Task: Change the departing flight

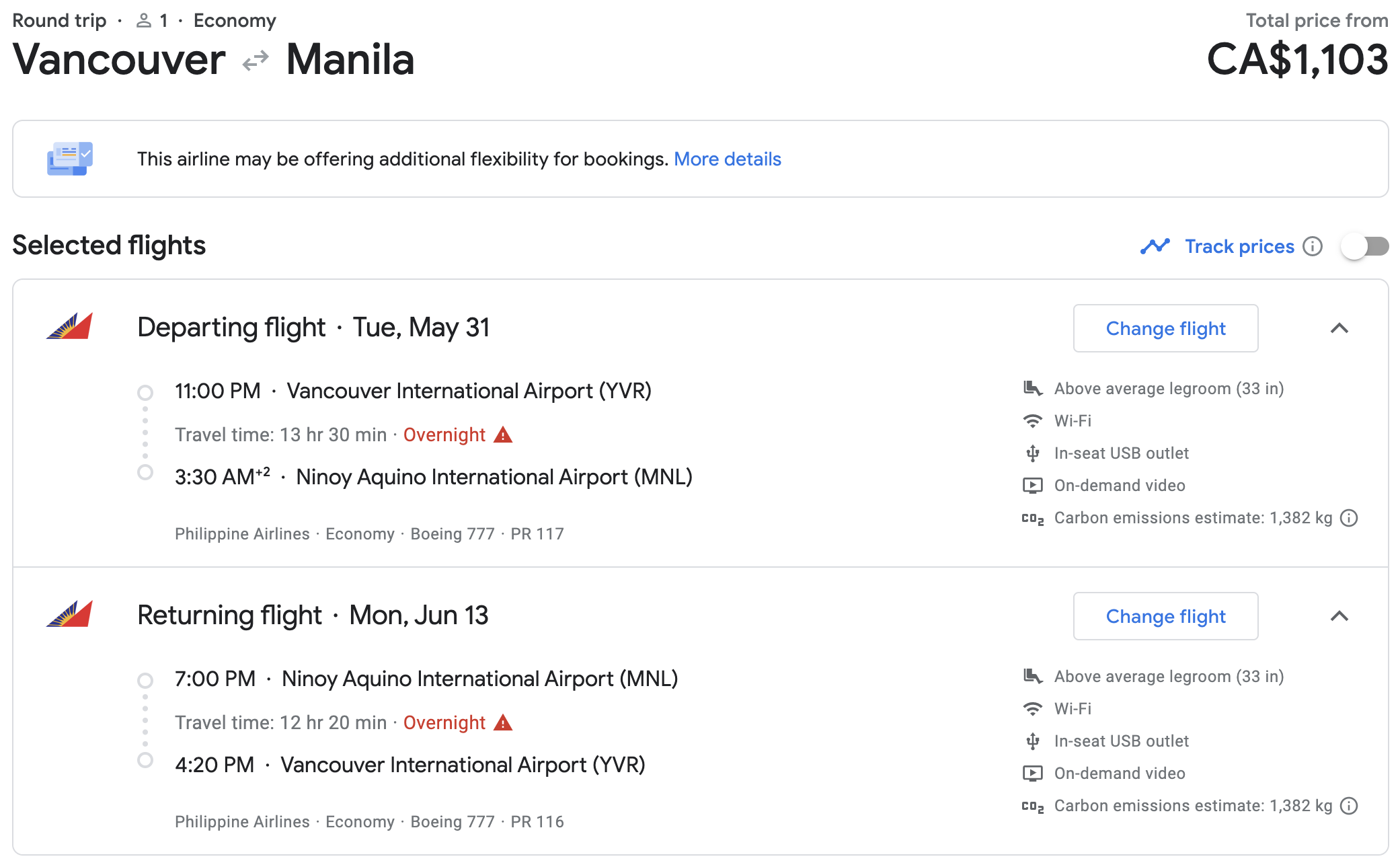Action: pyautogui.click(x=1165, y=328)
